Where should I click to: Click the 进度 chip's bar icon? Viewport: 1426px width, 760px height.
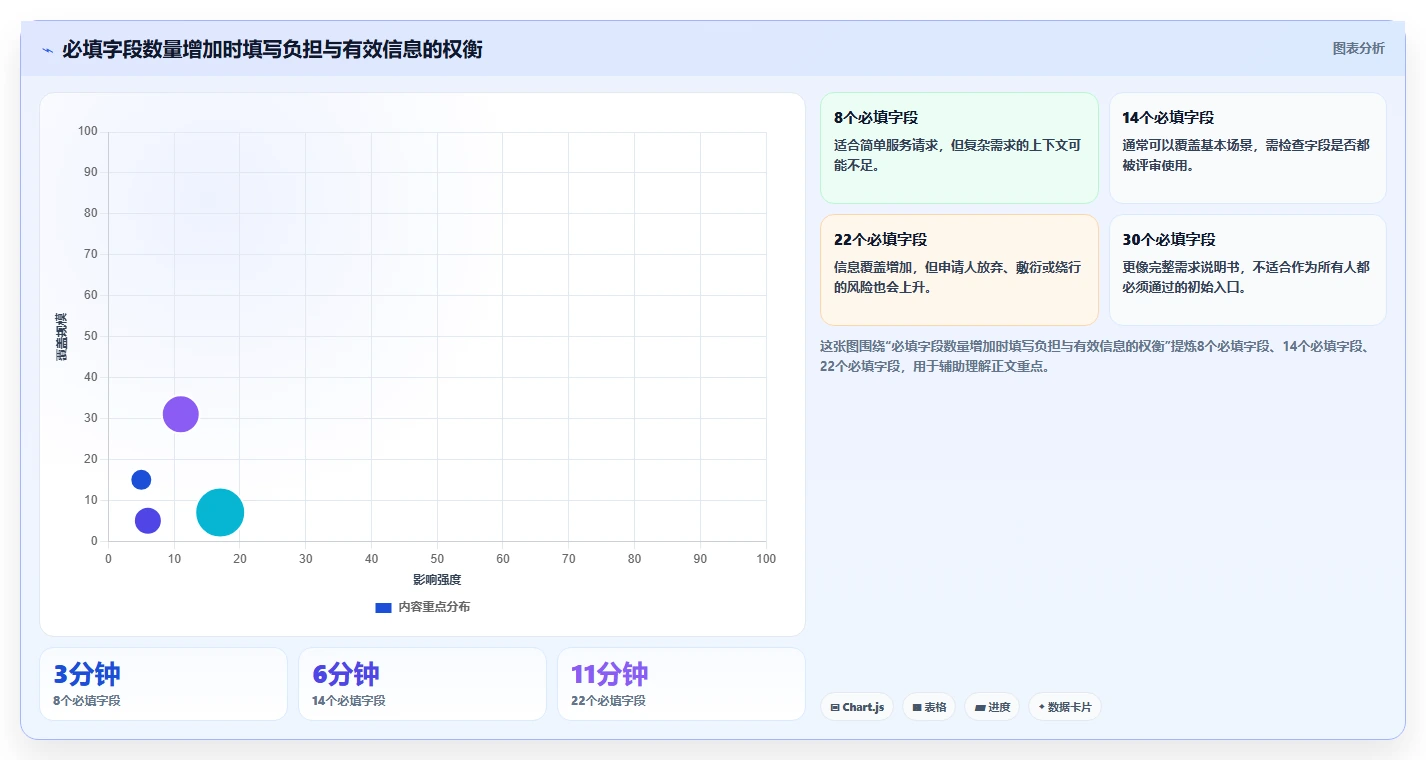(980, 708)
